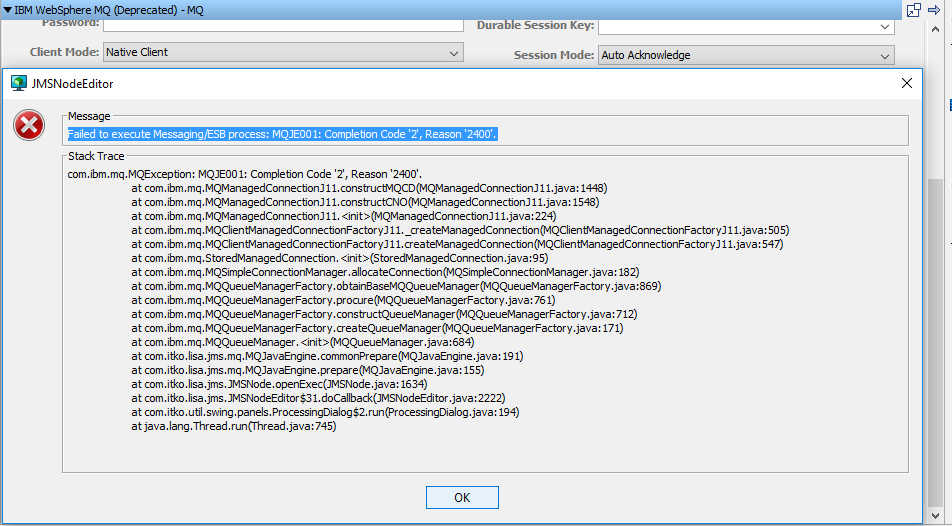The image size is (952, 526).
Task: Click the 'JMSNode.openExec' stack trace line
Action: coord(279,384)
